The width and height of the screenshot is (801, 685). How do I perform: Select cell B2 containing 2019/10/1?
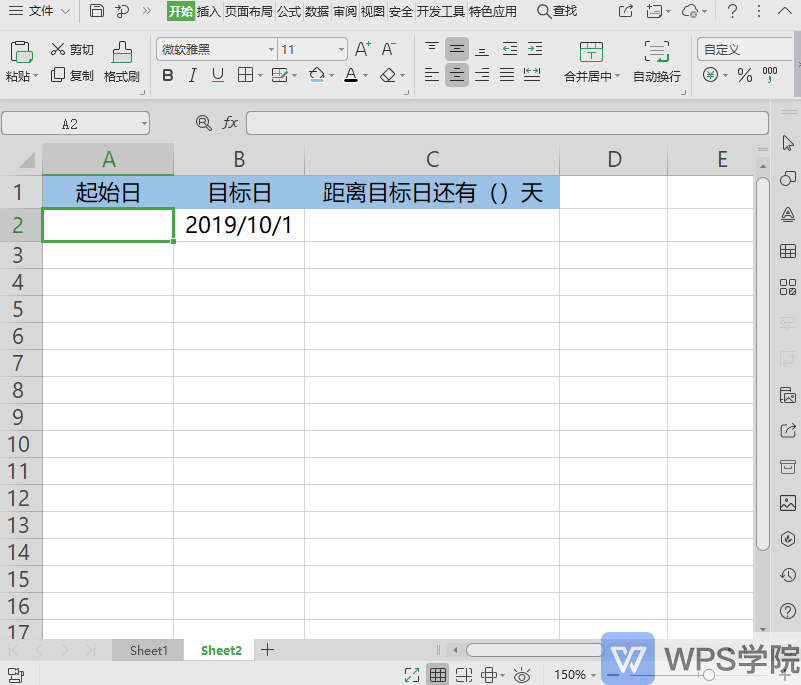pyautogui.click(x=239, y=225)
